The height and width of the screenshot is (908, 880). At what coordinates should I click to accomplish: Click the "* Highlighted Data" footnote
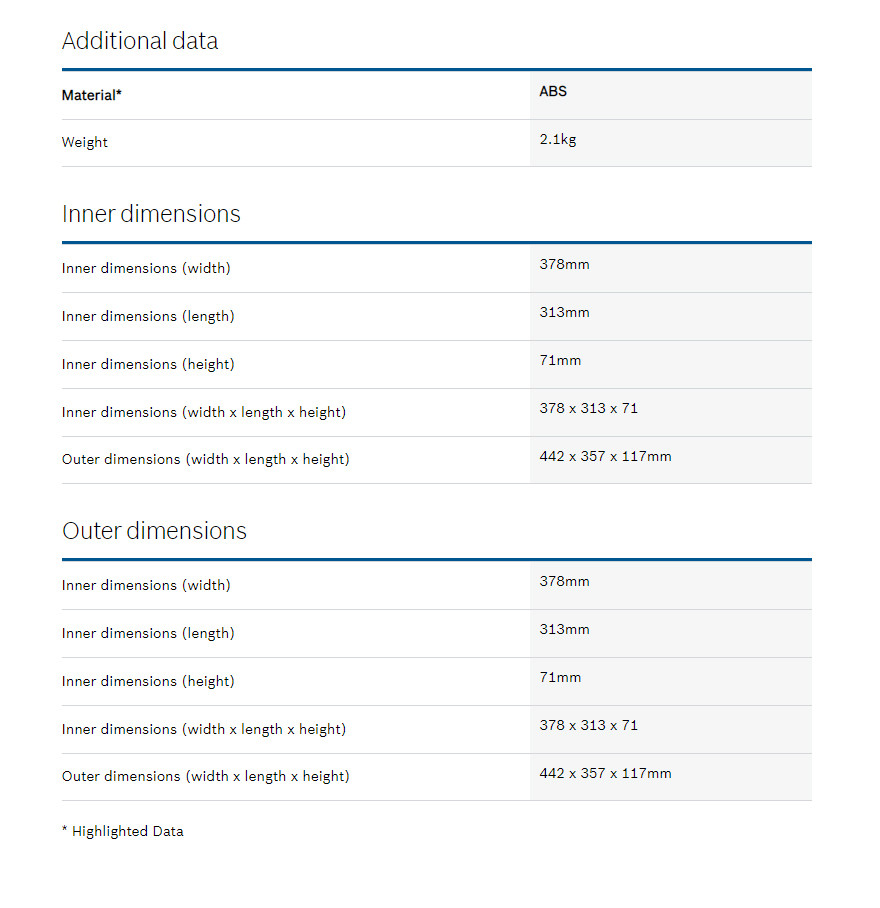click(x=122, y=832)
